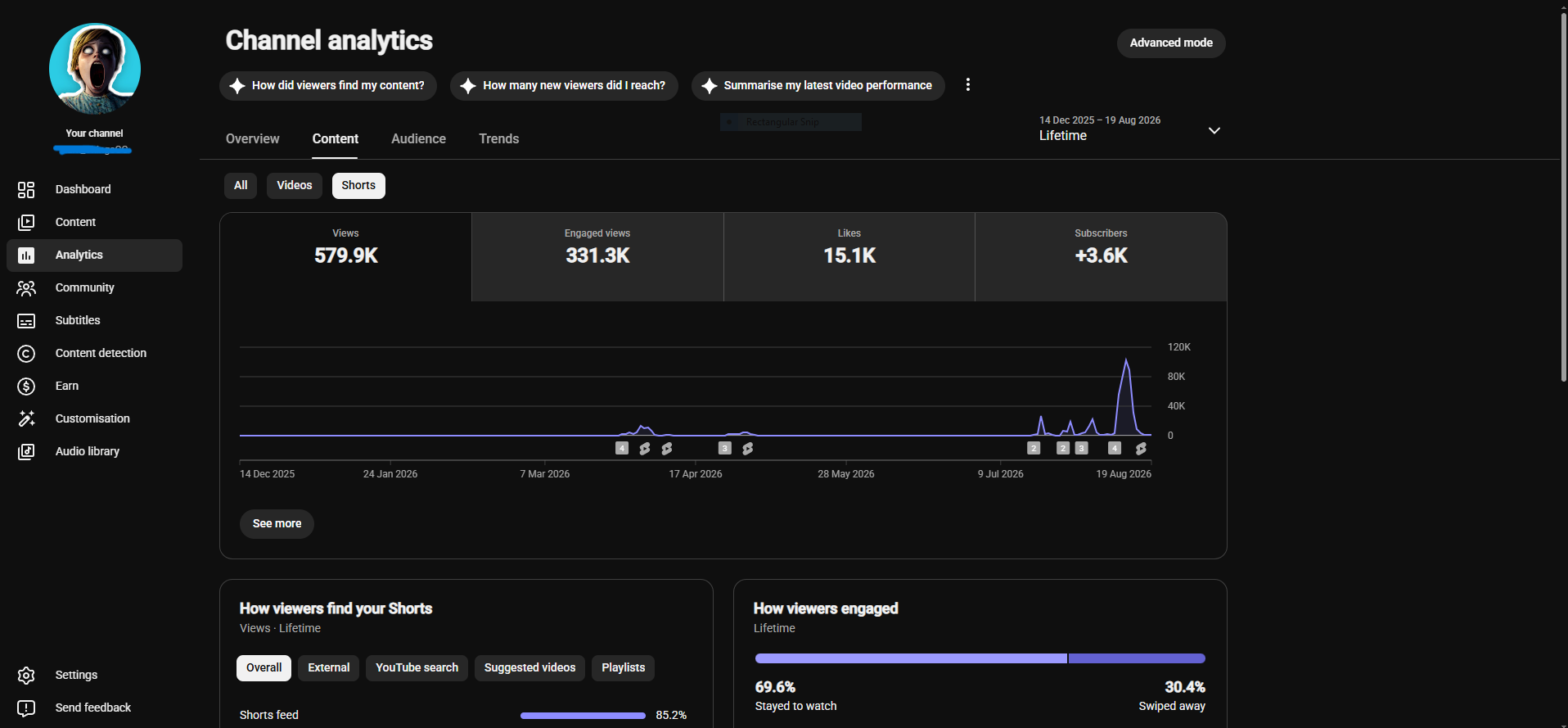This screenshot has width=1568, height=728.
Task: Open the Settings gear icon
Action: [26, 676]
